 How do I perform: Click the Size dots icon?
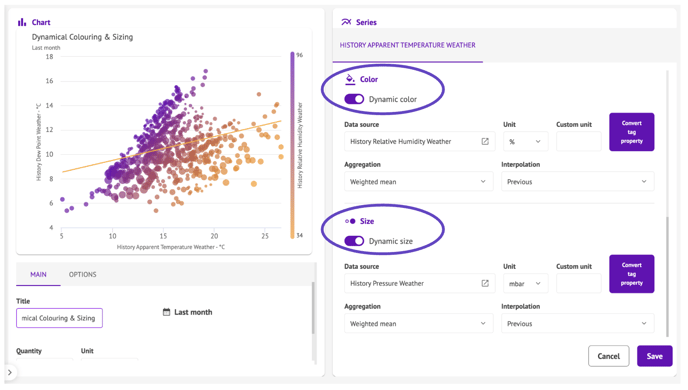[x=350, y=221]
